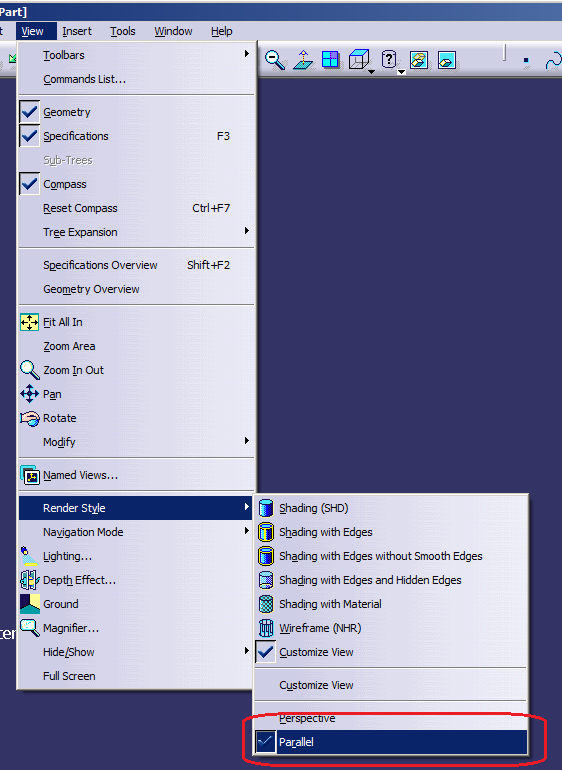This screenshot has height=770, width=562.
Task: Open the Insert menu
Action: pyautogui.click(x=77, y=31)
